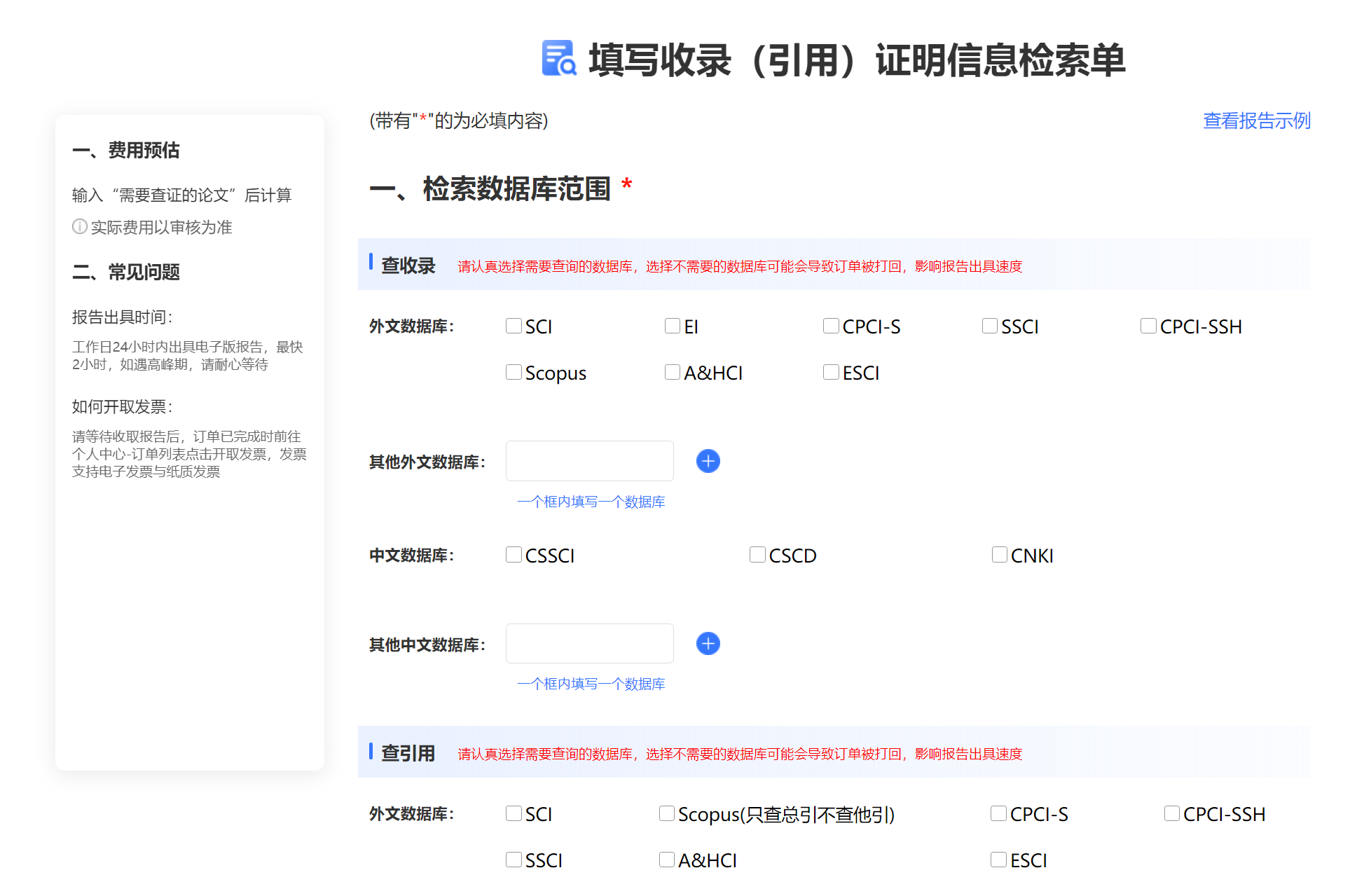Image resolution: width=1350 pixels, height=896 pixels.
Task: Check A&HCI in 查收录 section
Action: click(x=672, y=372)
